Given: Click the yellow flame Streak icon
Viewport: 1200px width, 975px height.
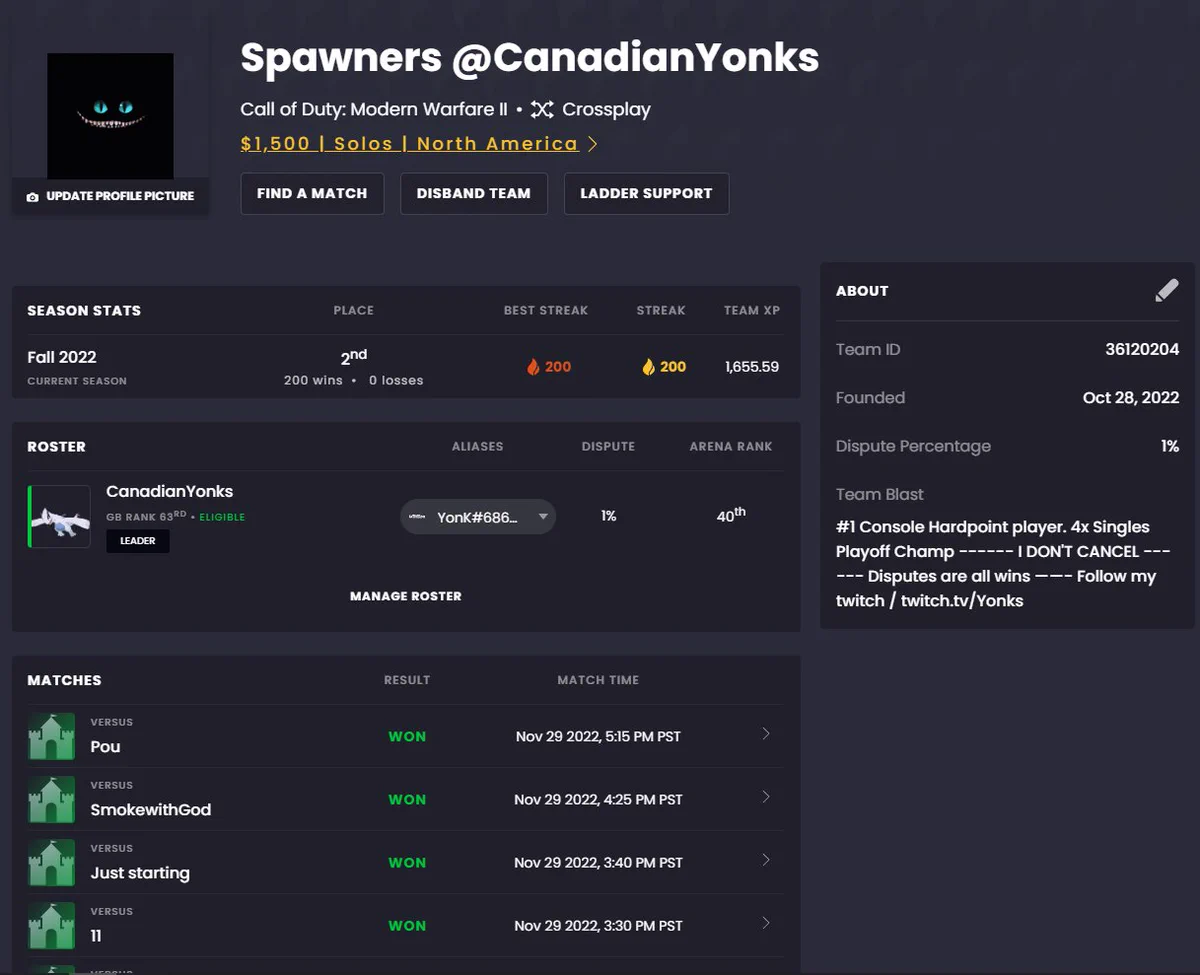Looking at the screenshot, I should tap(648, 367).
